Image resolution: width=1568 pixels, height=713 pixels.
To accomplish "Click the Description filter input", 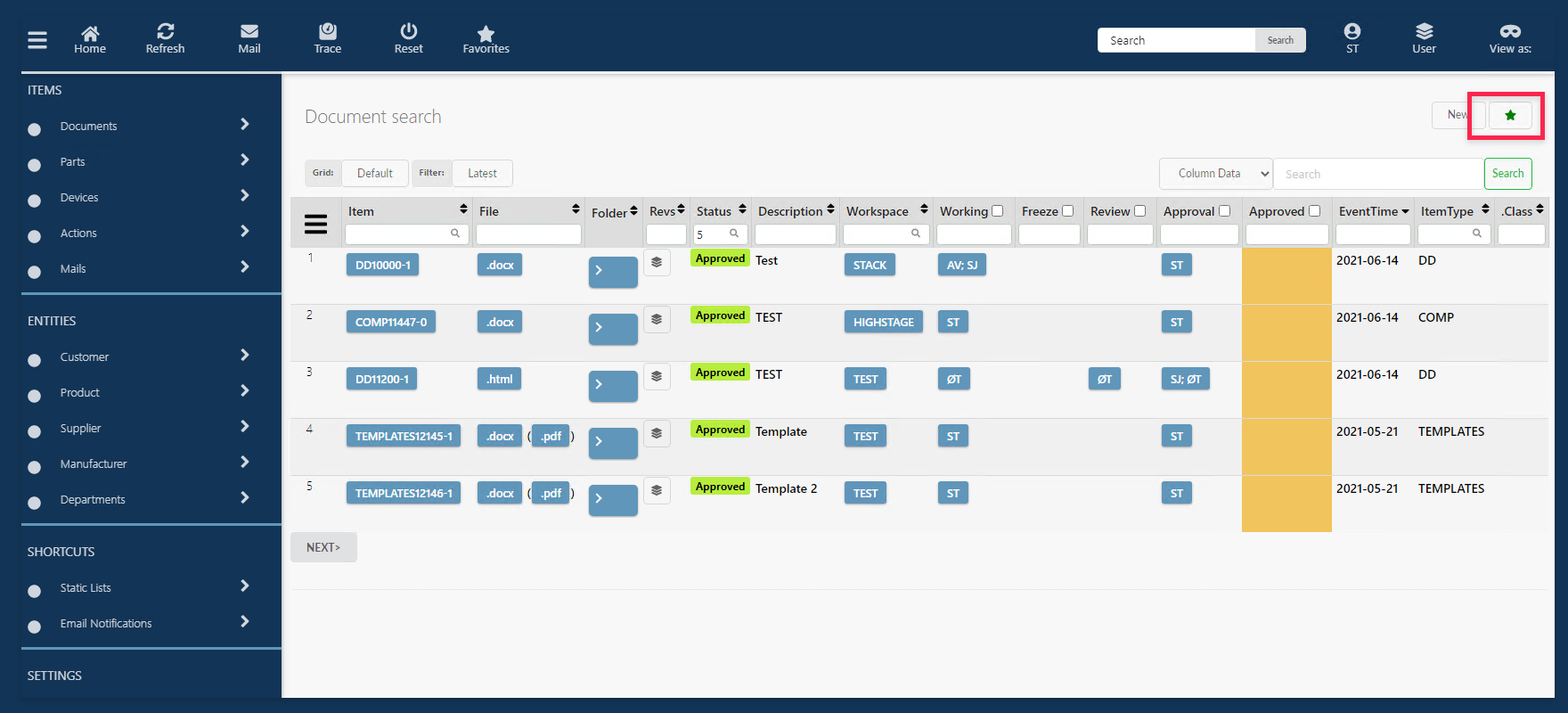I will [x=796, y=234].
